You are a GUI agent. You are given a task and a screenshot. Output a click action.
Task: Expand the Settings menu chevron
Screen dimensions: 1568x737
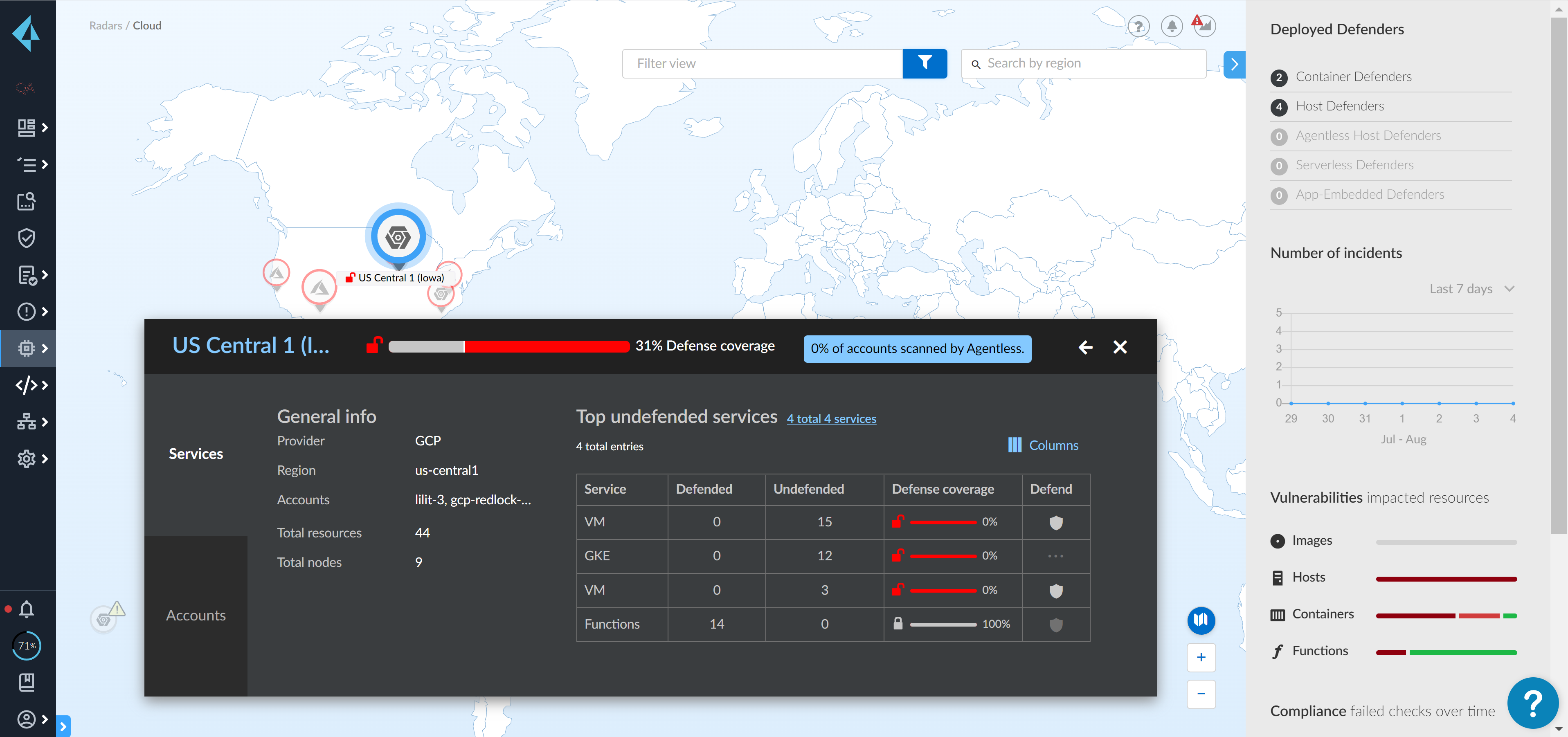(45, 459)
